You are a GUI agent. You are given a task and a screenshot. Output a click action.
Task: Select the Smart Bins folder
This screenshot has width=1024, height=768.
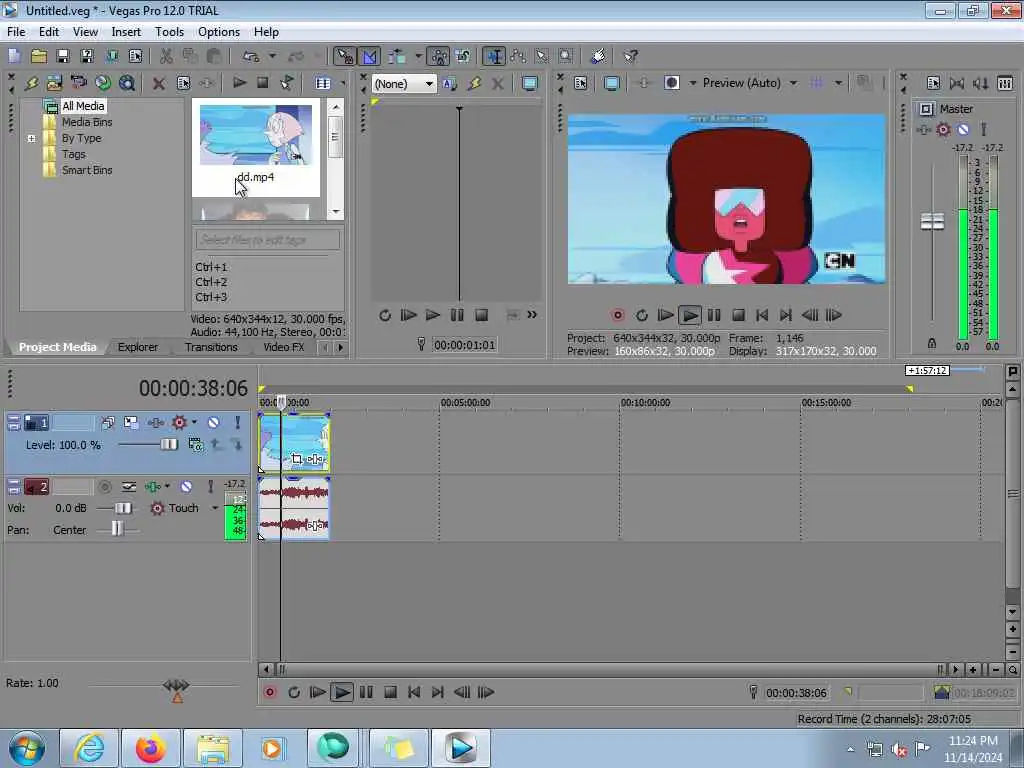click(87, 170)
